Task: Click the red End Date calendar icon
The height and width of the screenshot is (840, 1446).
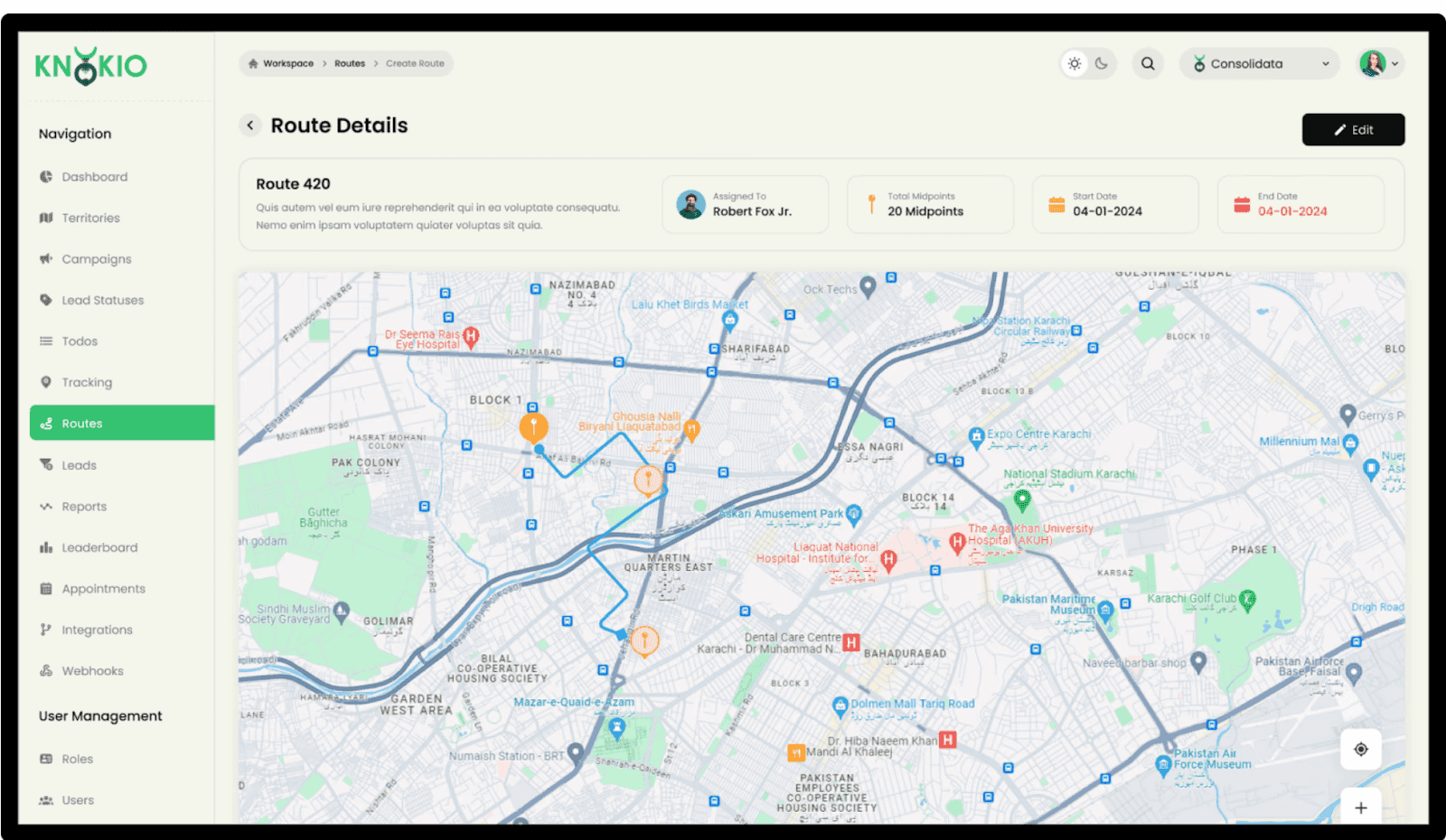Action: pos(1242,204)
